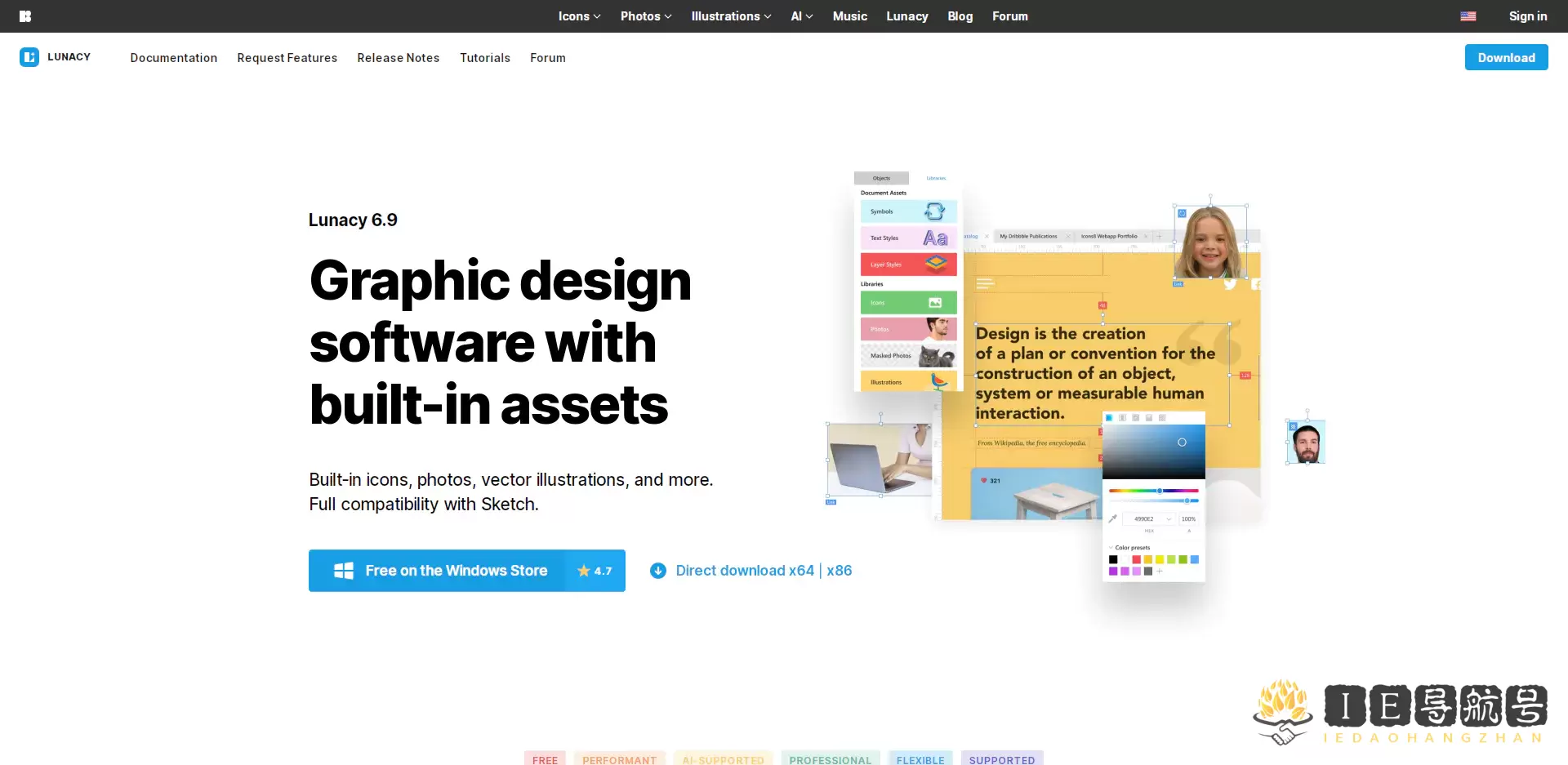Open the HEX 4990E2 dropdown in color picker
This screenshot has height=765, width=1568.
click(1148, 519)
